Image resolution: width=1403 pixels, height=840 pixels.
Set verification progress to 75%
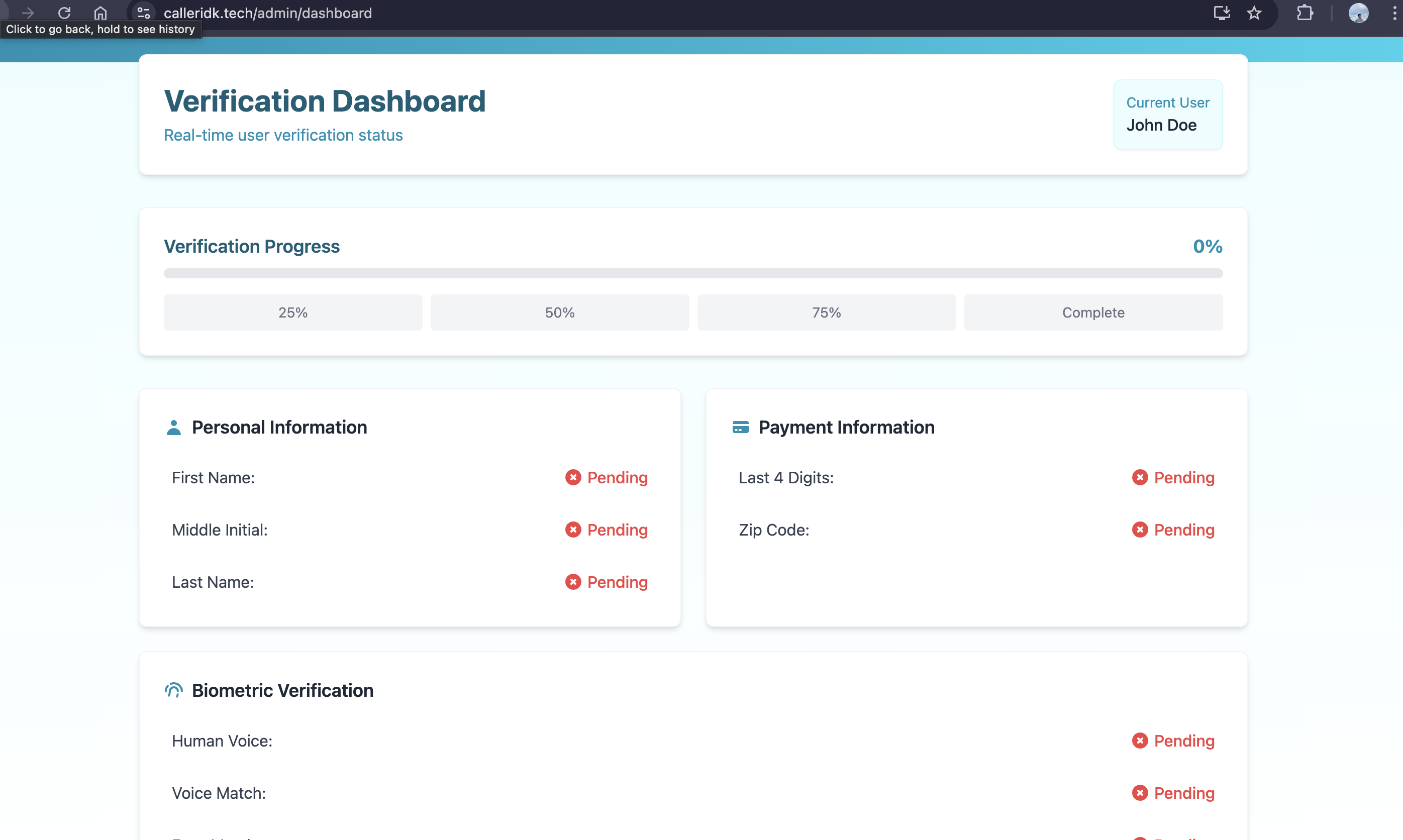(x=826, y=312)
